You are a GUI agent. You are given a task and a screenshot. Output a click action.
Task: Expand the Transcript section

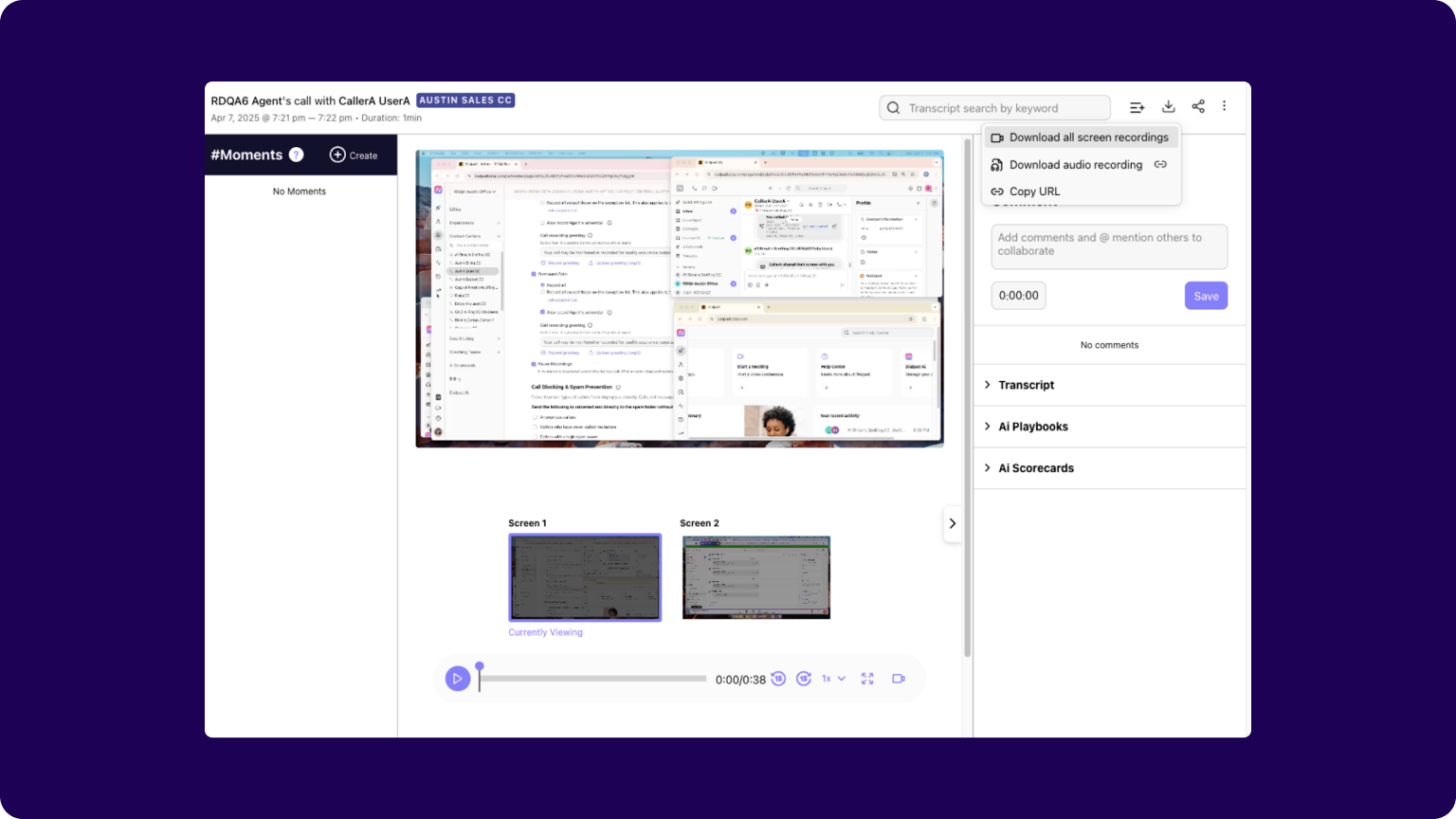1027,385
